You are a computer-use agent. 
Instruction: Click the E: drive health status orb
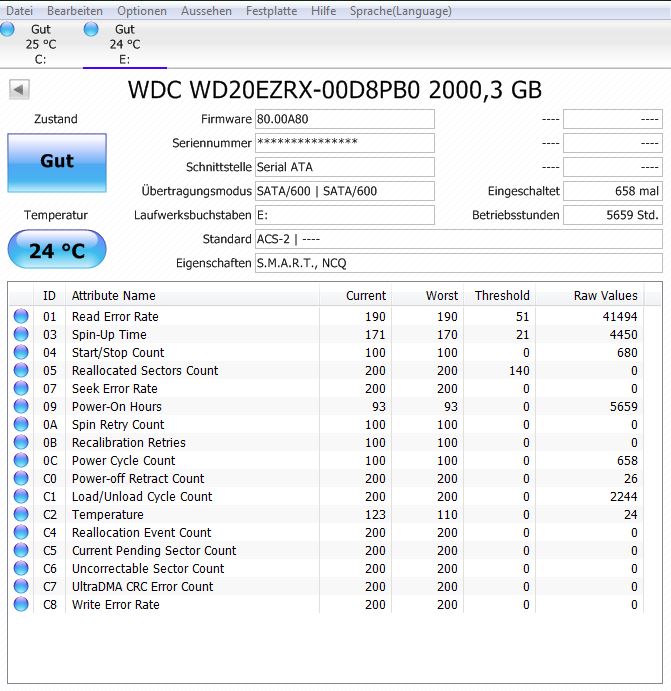(91, 29)
